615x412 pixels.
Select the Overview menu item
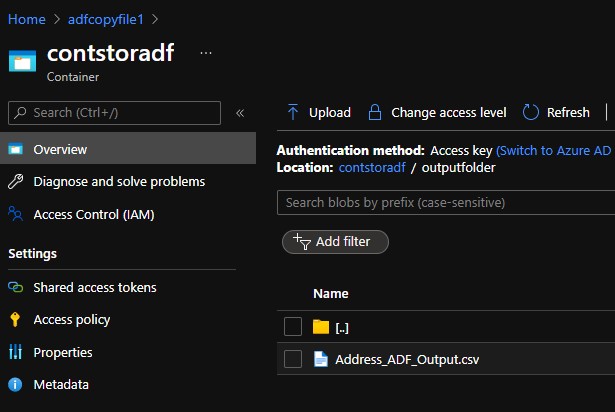click(x=128, y=148)
